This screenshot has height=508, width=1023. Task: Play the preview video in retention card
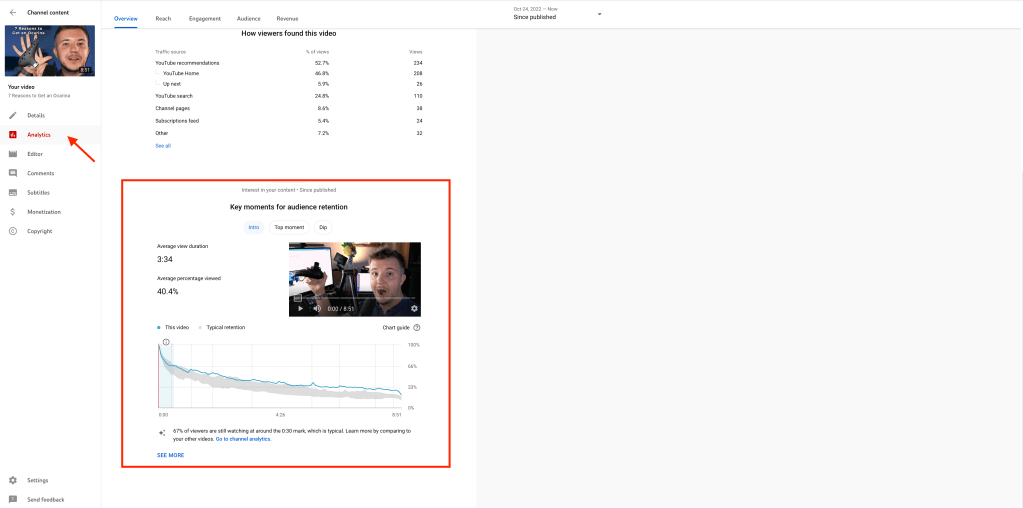coord(299,308)
